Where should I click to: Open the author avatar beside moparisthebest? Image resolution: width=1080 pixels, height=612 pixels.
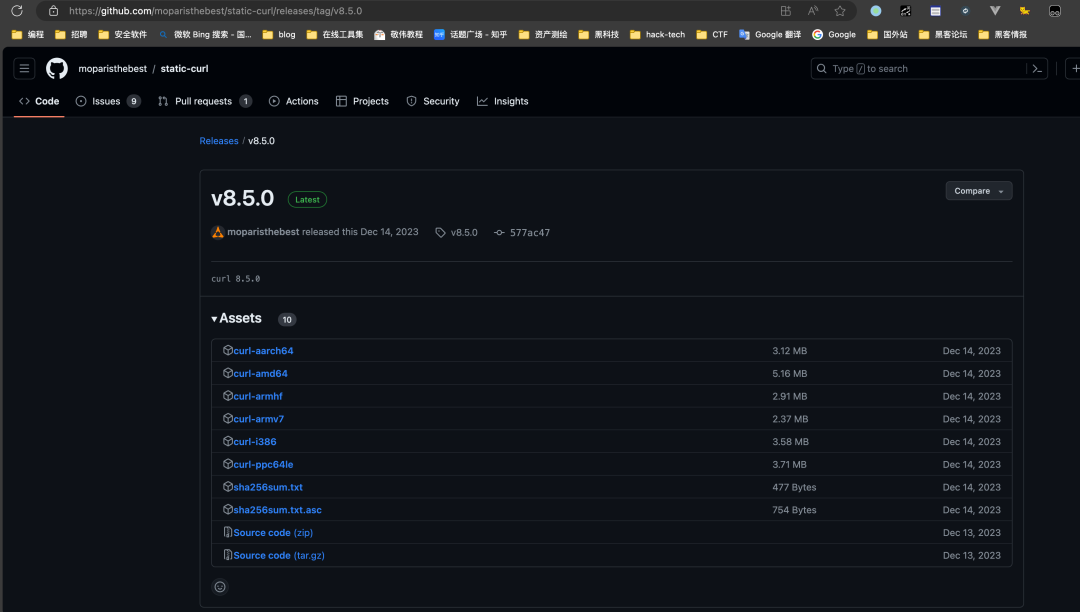coord(218,233)
